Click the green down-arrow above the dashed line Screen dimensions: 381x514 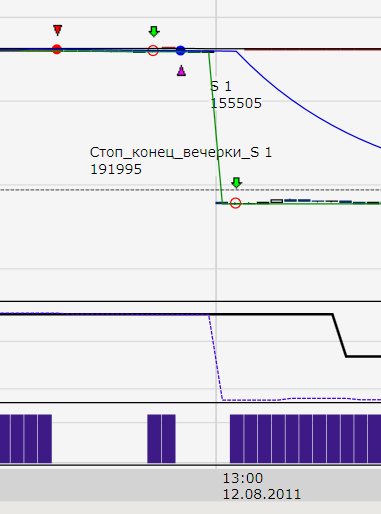[236, 183]
